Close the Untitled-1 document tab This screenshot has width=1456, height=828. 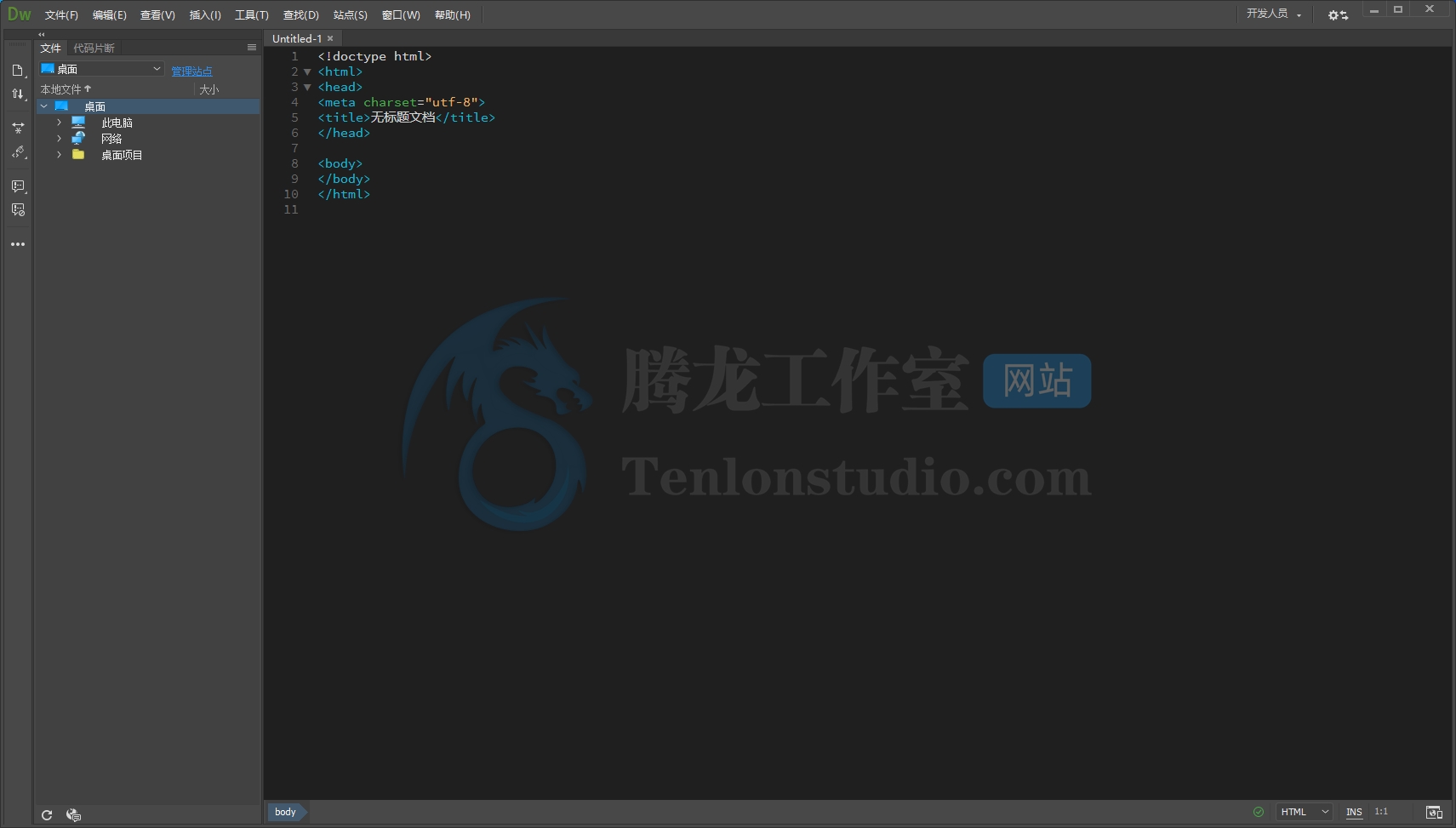[330, 38]
